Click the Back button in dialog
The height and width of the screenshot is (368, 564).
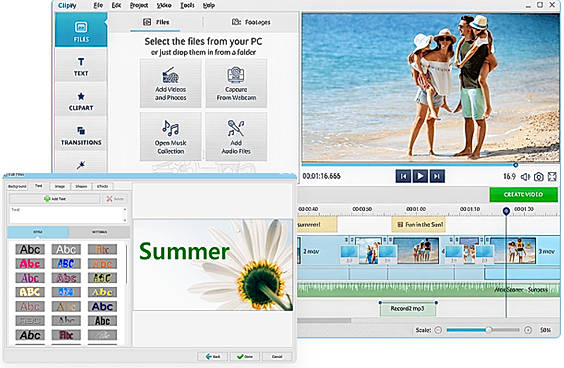[213, 356]
